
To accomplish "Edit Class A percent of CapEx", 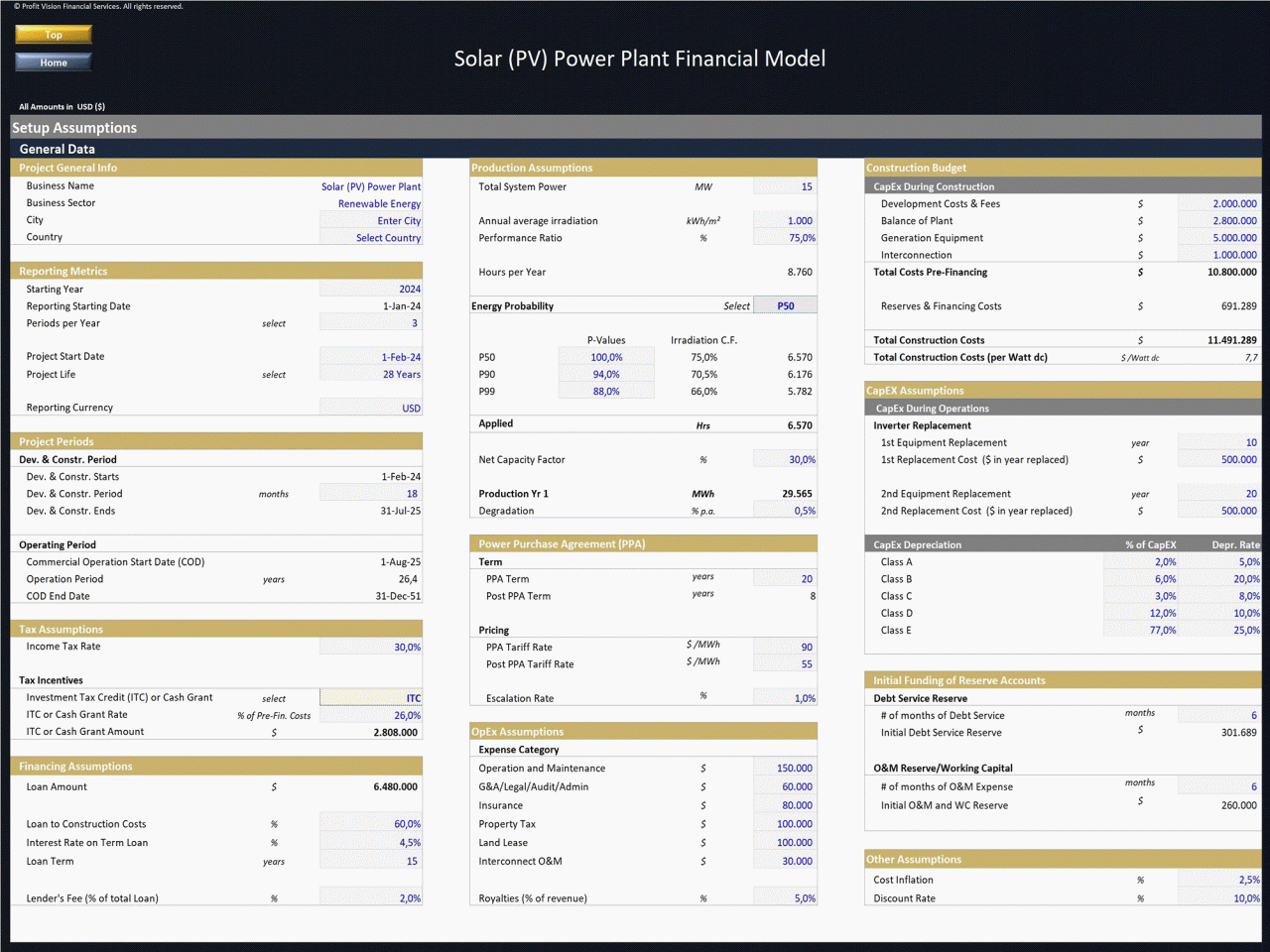I will tap(1141, 562).
